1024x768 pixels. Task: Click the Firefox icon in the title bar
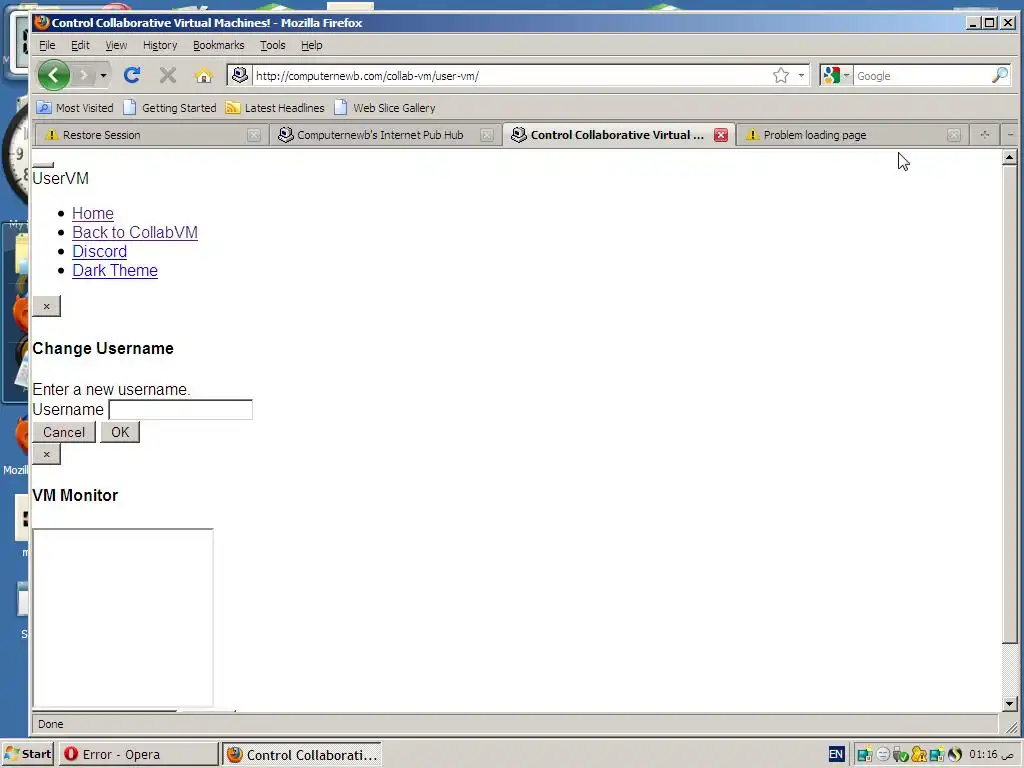tap(42, 23)
